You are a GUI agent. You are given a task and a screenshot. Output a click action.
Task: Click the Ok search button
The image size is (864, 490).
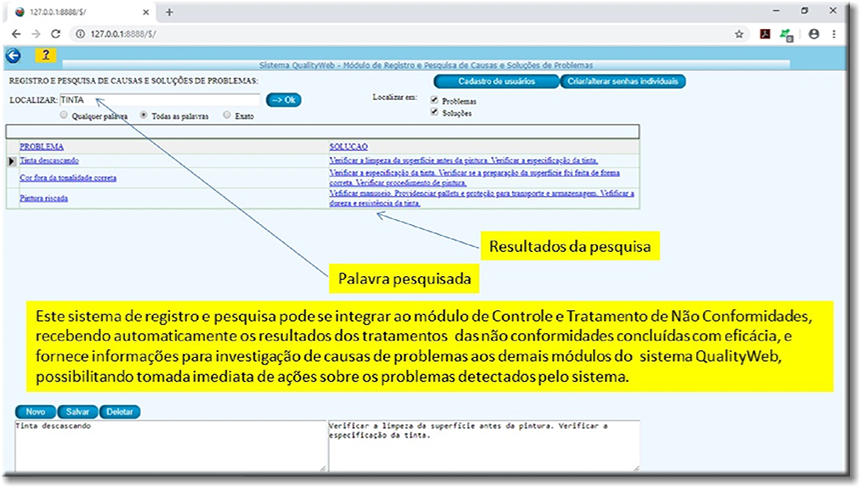[284, 100]
